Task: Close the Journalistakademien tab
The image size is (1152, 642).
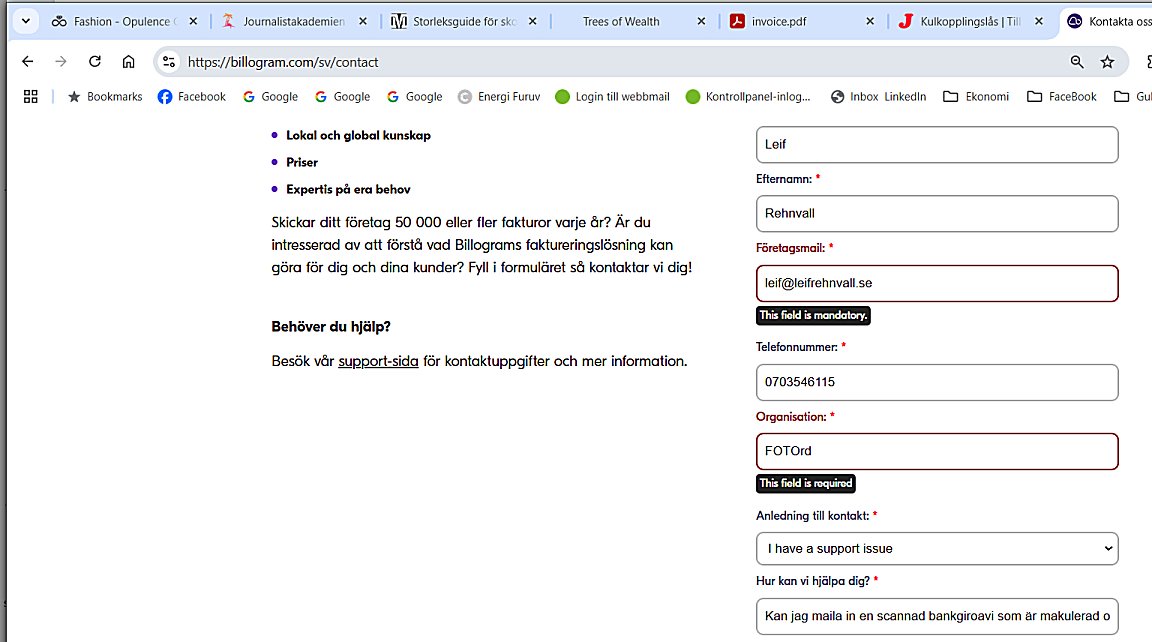Action: (363, 21)
